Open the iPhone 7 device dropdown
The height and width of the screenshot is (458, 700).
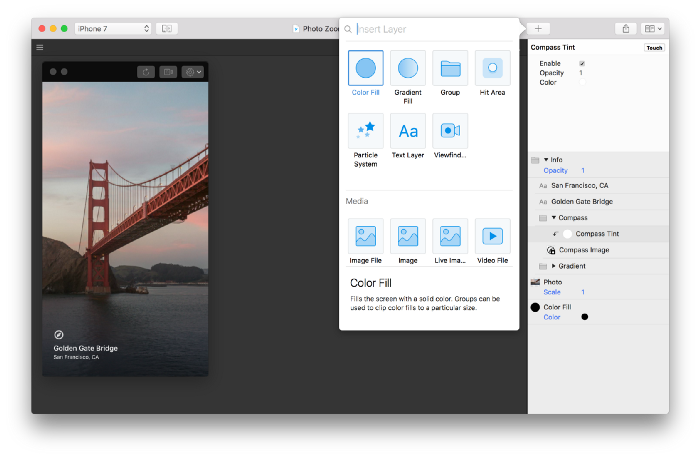pos(113,29)
